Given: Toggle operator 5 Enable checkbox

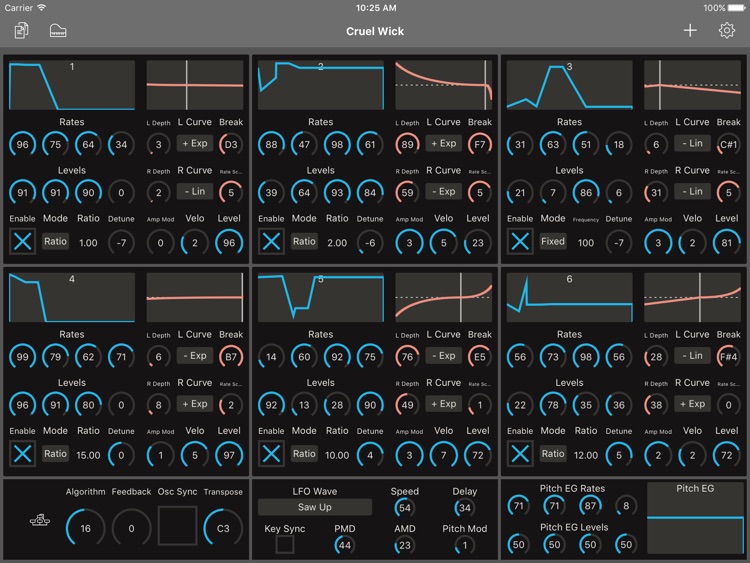Looking at the screenshot, I should pyautogui.click(x=271, y=453).
